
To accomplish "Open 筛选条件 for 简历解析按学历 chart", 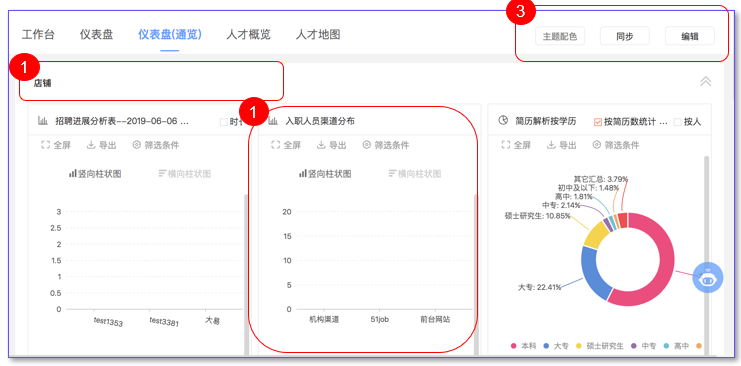I will [x=616, y=145].
